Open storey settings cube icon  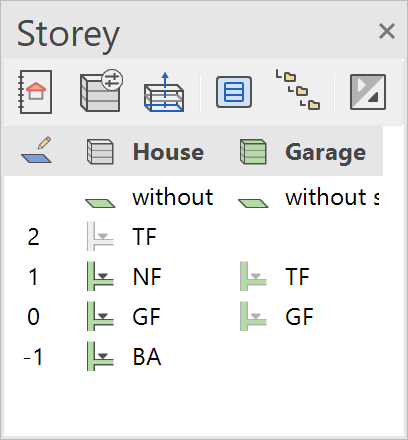pos(101,91)
